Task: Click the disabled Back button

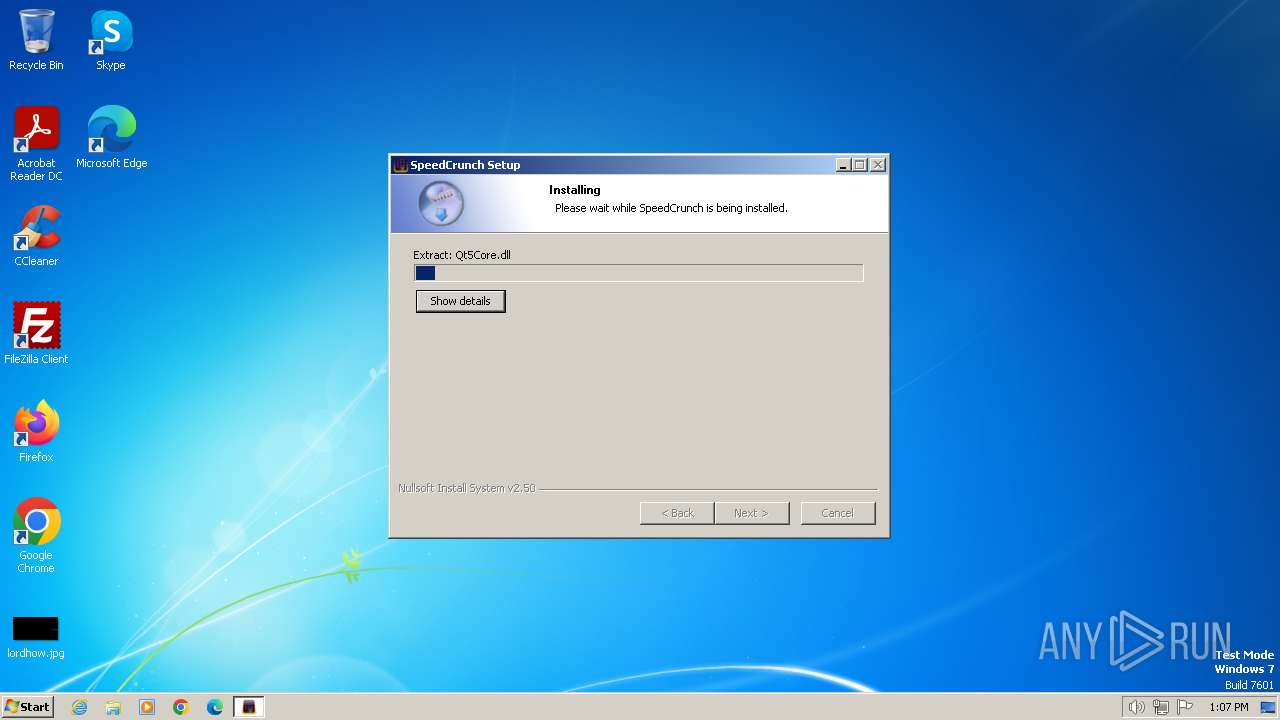Action: 677,513
